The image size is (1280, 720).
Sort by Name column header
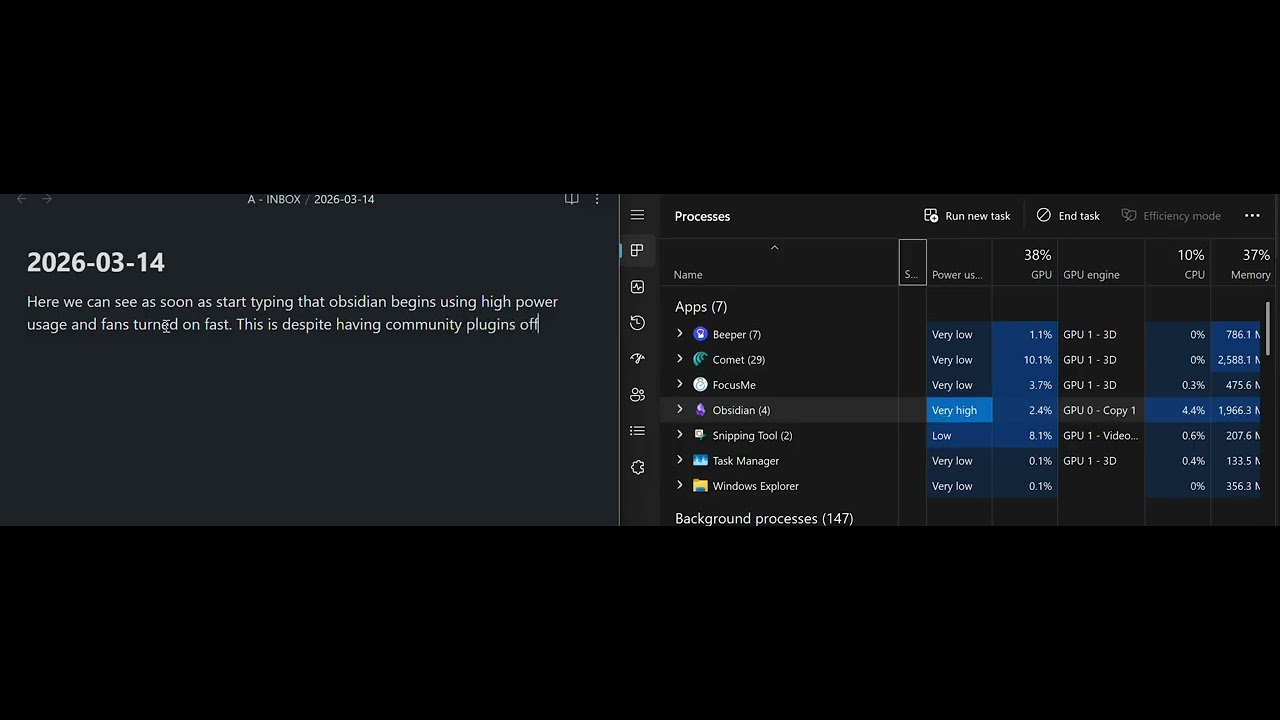tap(780, 262)
